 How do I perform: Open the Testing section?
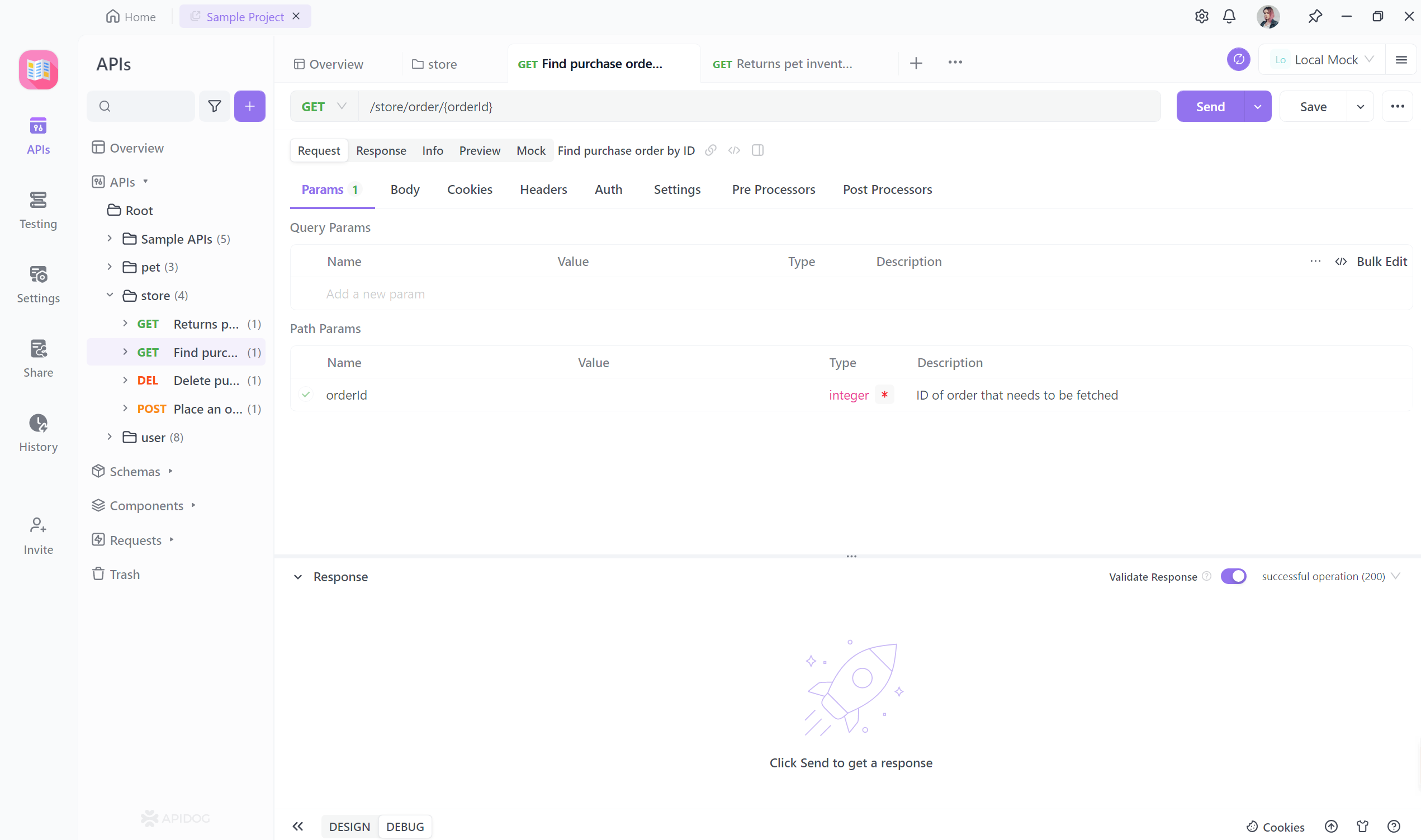point(38,210)
